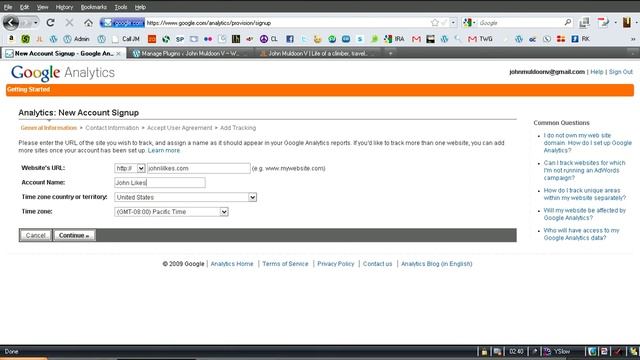Open the Privacy Policy link
This screenshot has height=360, width=640.
[x=336, y=264]
